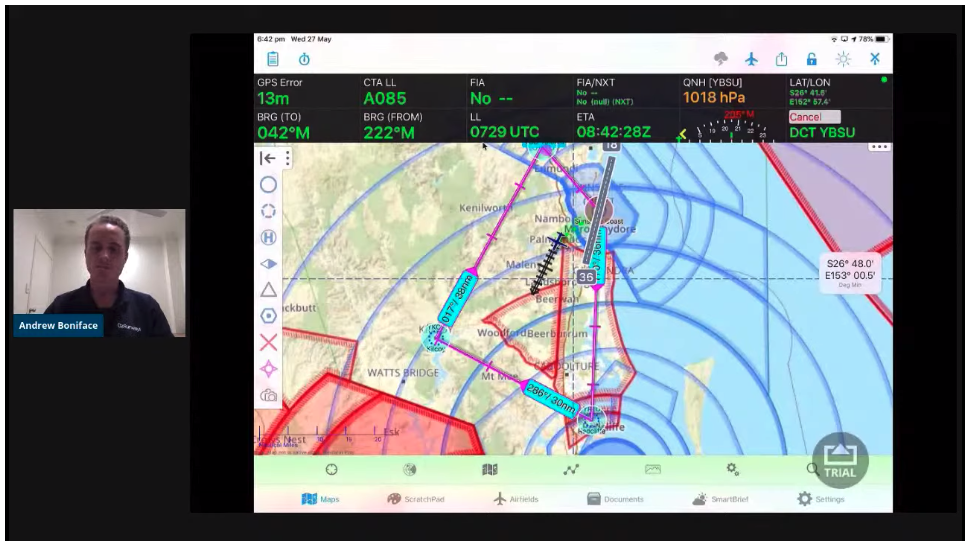Open the weather storm cloud overlay
Viewport: 969px width, 544px height.
click(720, 60)
